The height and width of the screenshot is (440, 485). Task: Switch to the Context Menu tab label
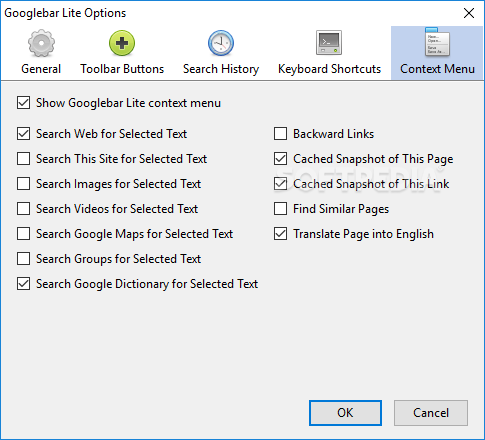(x=437, y=69)
